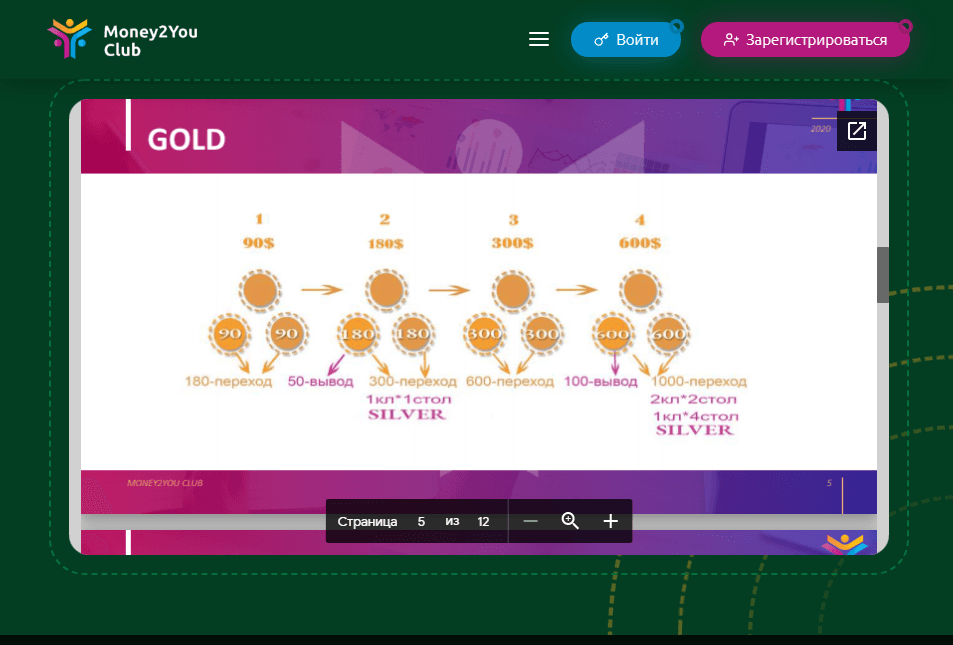Click the top circle under 90$
Viewport: 953px width, 645px height.
pos(260,291)
